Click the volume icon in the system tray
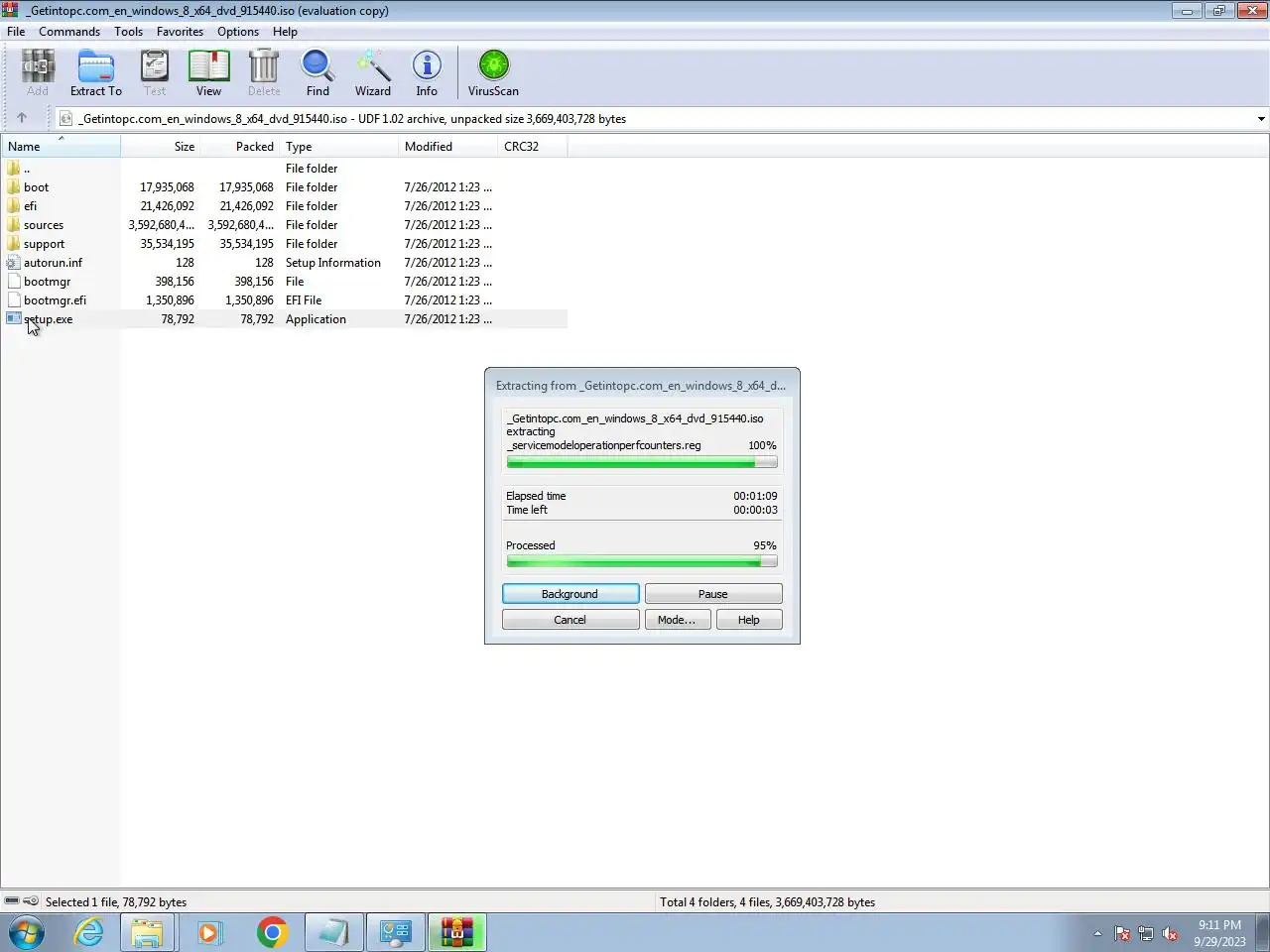Viewport: 1270px width, 952px height. (x=1170, y=933)
